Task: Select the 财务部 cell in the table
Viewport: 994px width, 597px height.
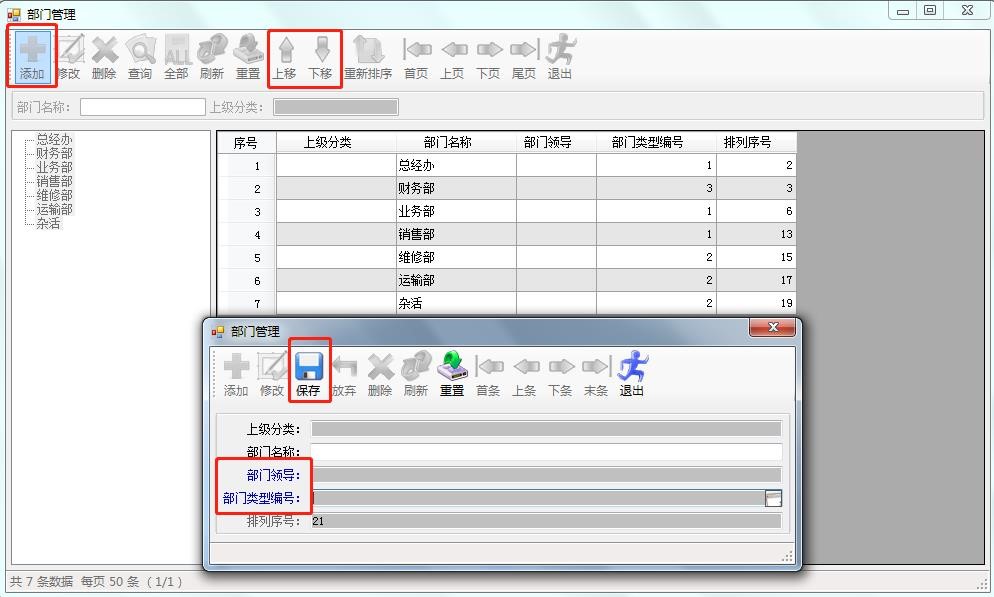Action: (x=456, y=188)
